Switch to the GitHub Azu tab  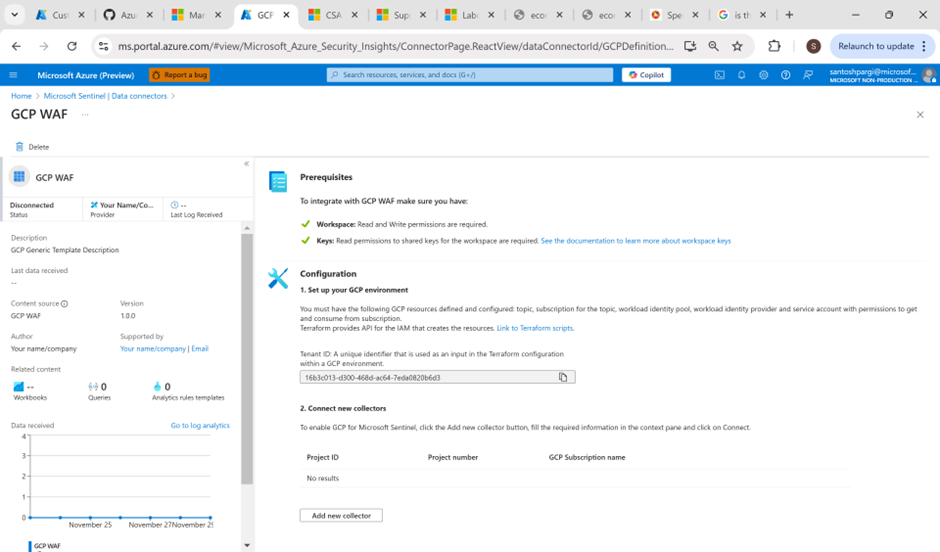tap(126, 15)
